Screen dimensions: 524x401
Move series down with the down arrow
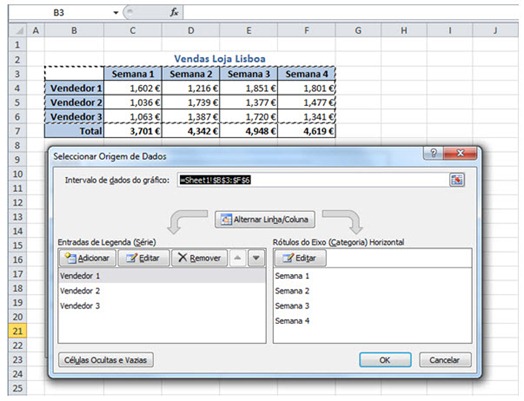(256, 258)
